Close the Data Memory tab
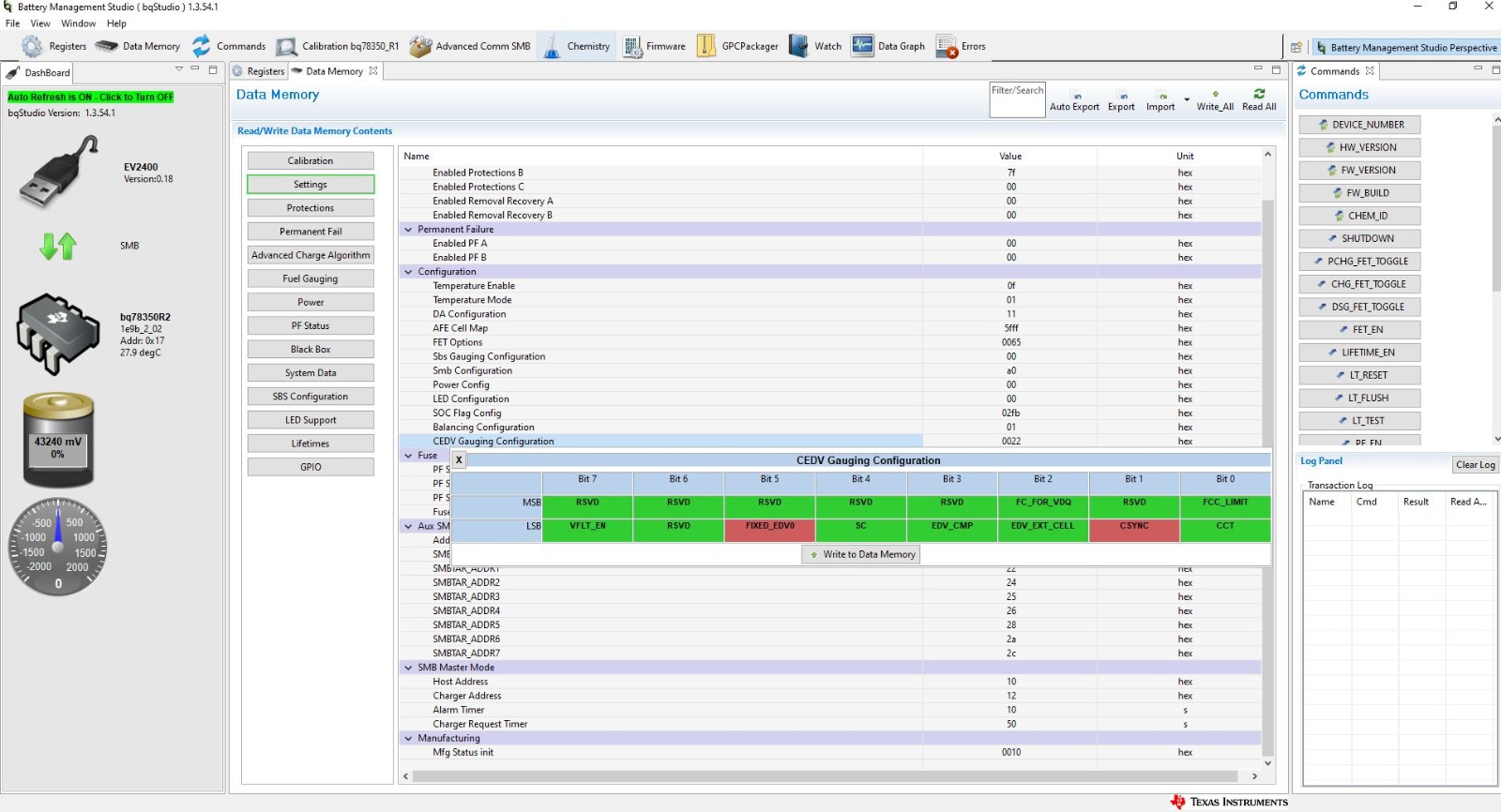The height and width of the screenshot is (812, 1501). [373, 71]
